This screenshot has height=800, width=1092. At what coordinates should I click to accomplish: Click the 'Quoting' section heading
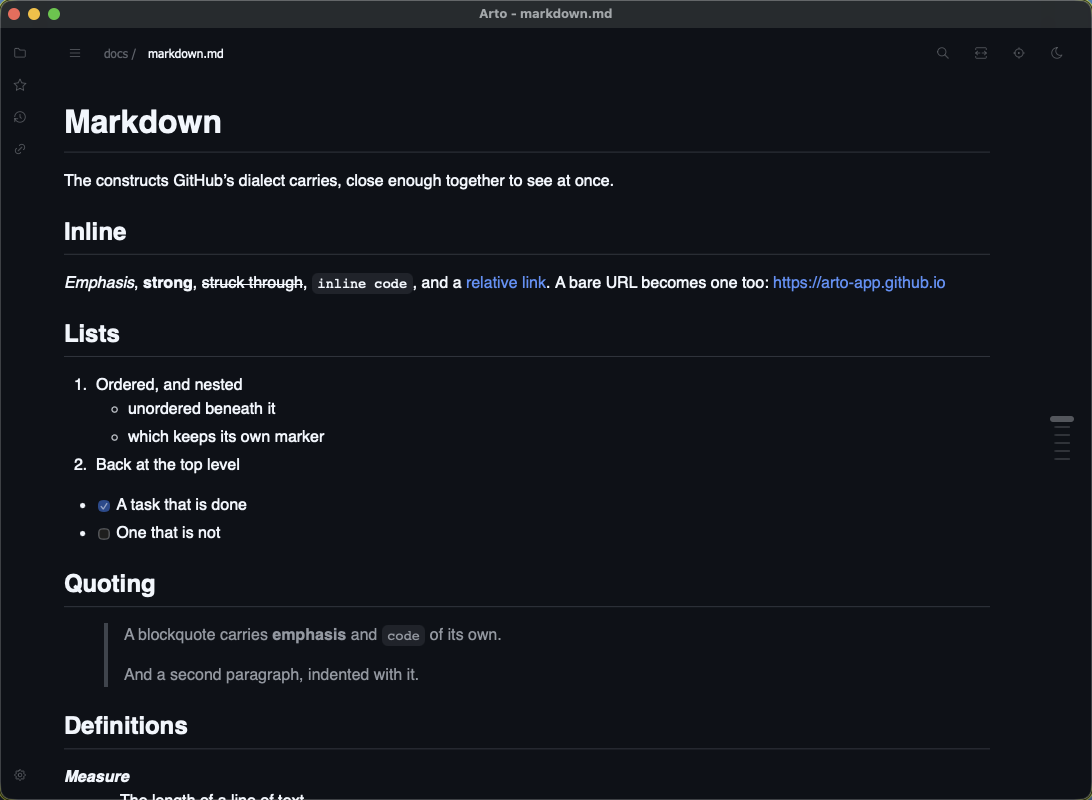click(109, 583)
